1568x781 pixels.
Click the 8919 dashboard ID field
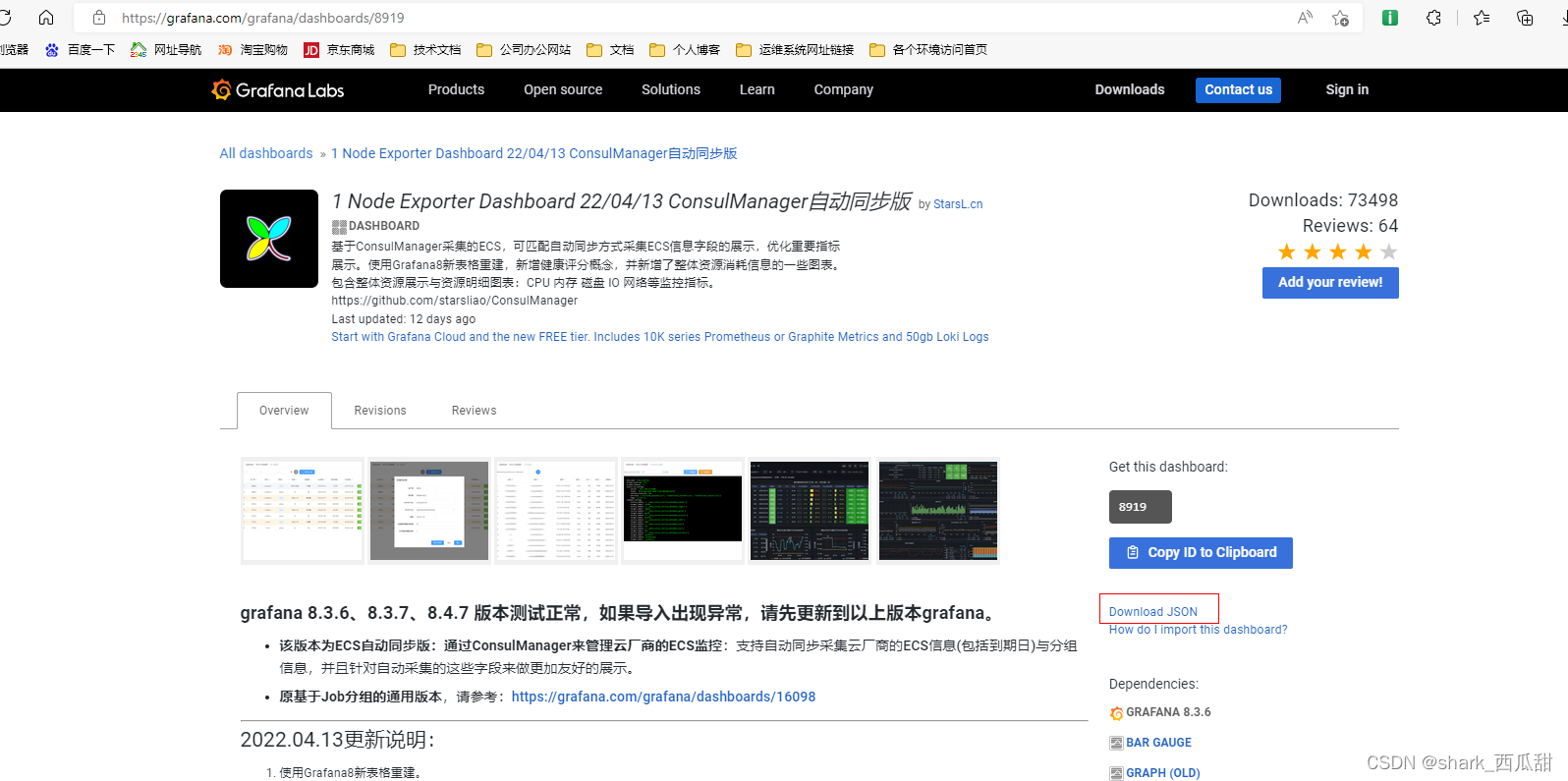tap(1141, 507)
